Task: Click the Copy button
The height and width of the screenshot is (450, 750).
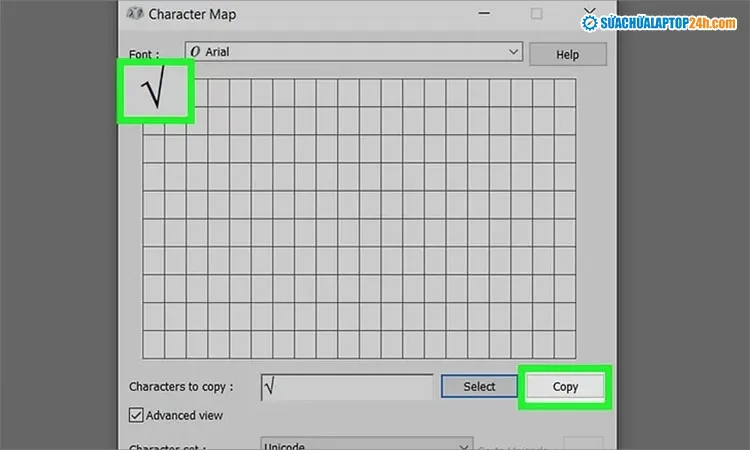Action: pos(565,386)
